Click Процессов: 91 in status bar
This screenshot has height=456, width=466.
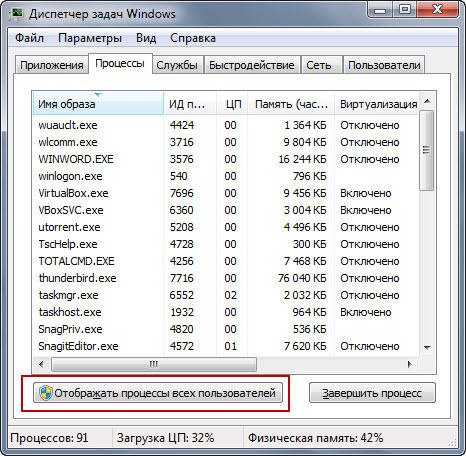pyautogui.click(x=49, y=438)
